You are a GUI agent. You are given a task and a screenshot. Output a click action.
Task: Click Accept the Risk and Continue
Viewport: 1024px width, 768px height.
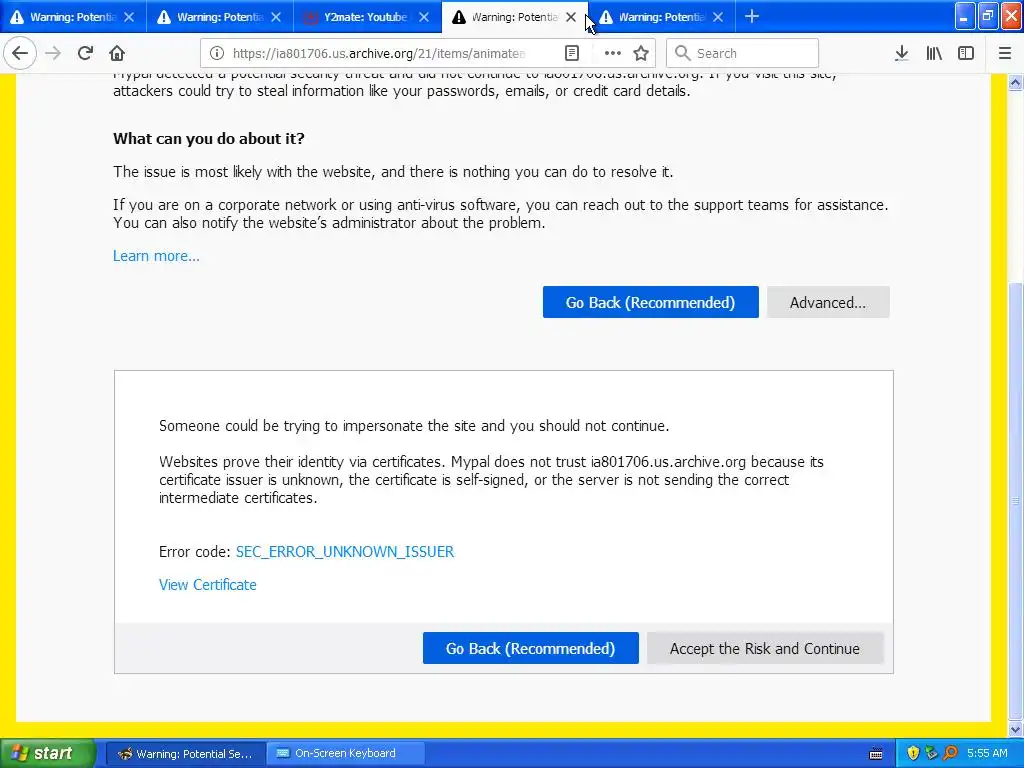click(x=765, y=648)
